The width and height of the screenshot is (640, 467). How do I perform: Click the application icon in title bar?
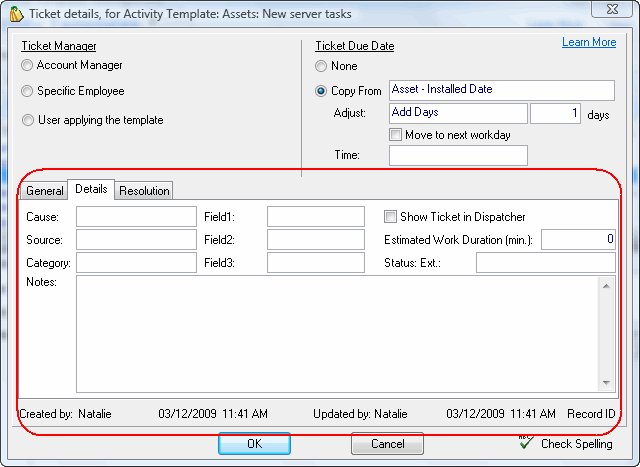point(13,11)
